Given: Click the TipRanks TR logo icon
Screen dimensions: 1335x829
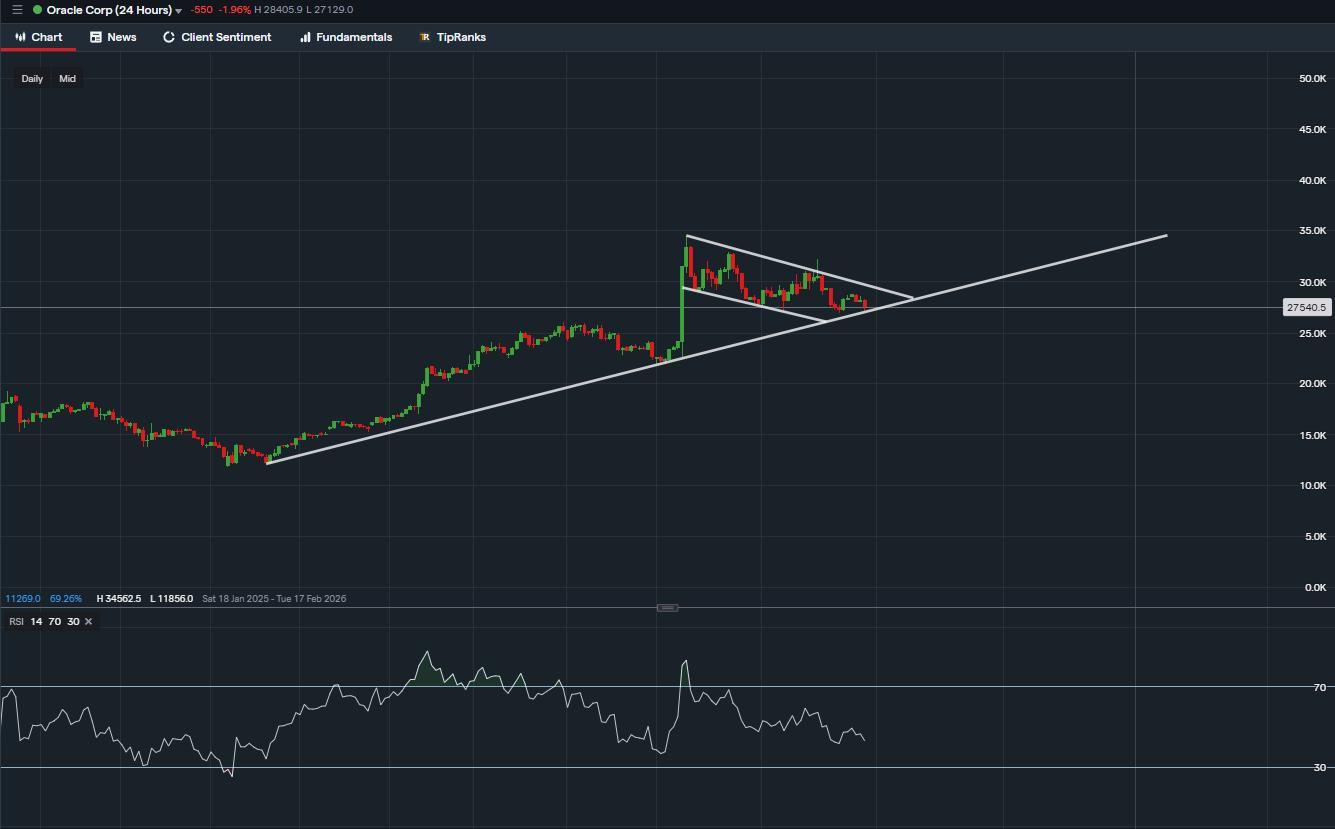Looking at the screenshot, I should click(425, 37).
